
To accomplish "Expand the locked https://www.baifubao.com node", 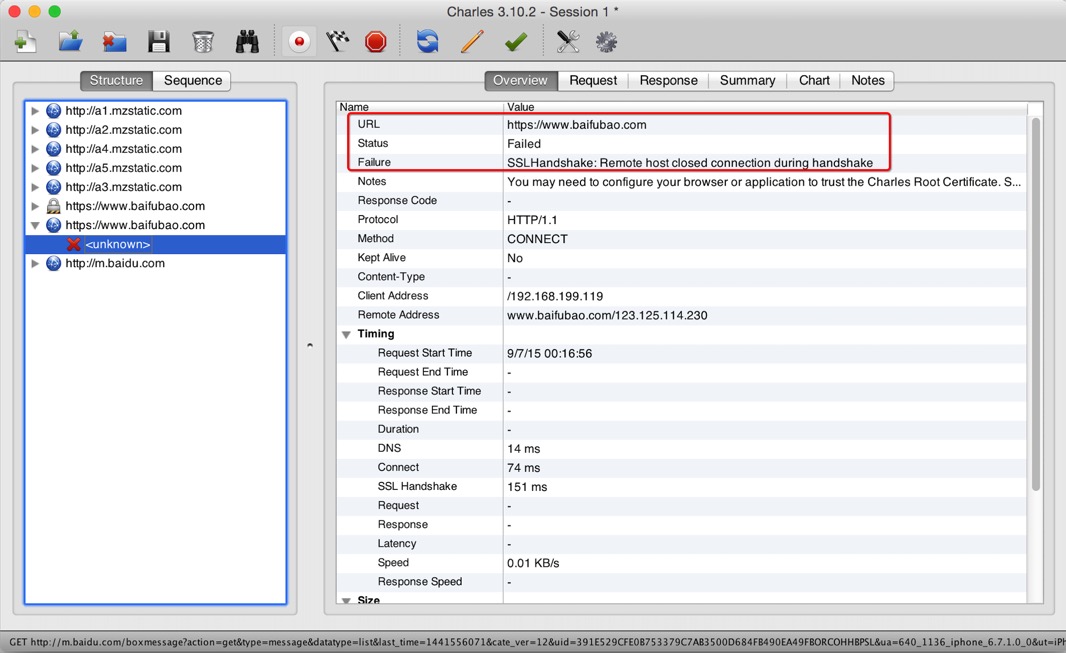I will [x=35, y=206].
